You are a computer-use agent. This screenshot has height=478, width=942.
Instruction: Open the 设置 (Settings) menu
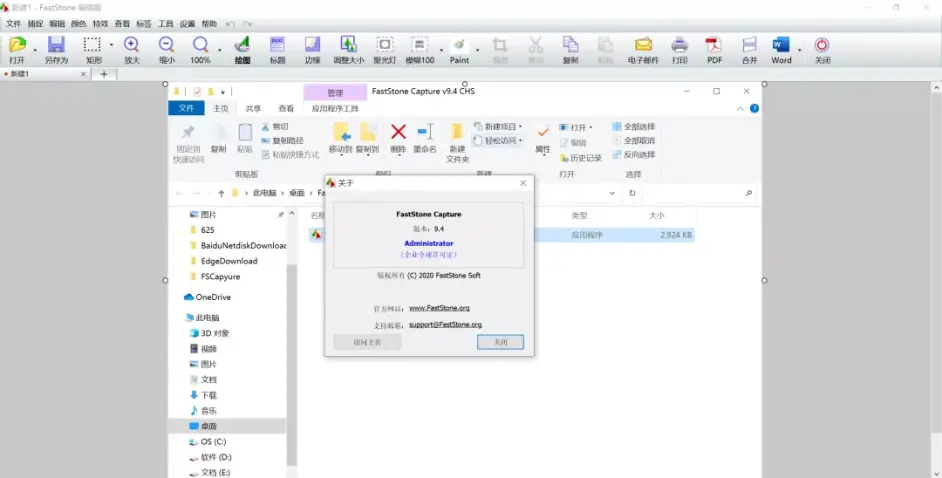coord(187,24)
